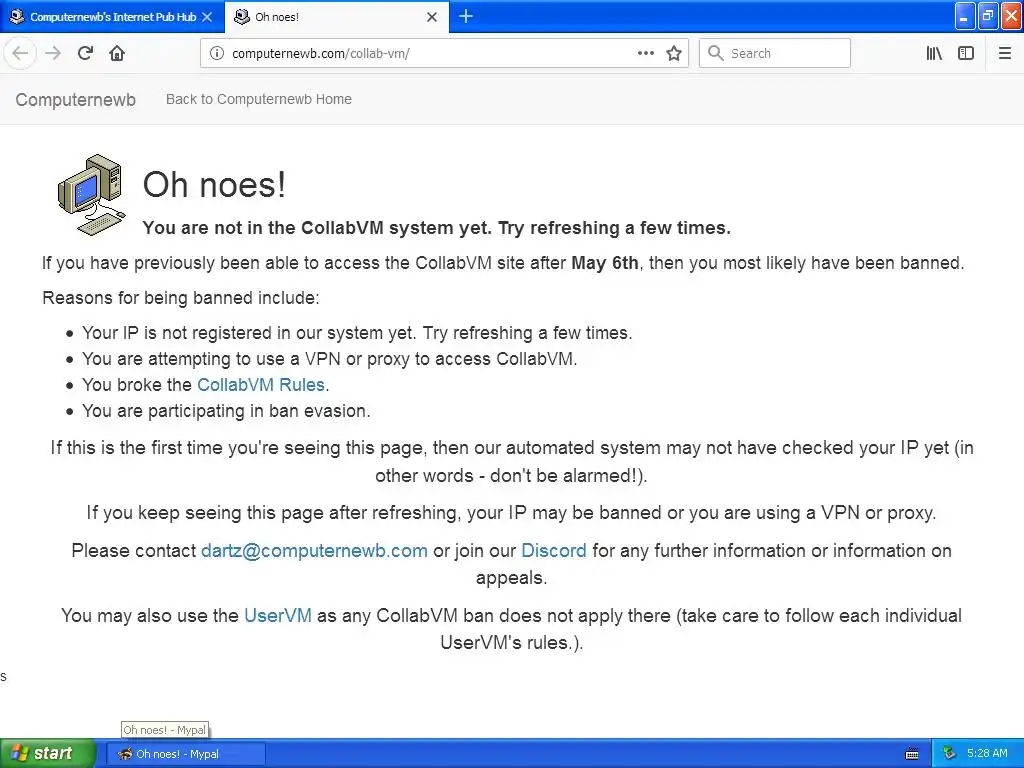This screenshot has height=768, width=1024.
Task: Click 'You are participating in ban evasion.'
Action: [226, 411]
